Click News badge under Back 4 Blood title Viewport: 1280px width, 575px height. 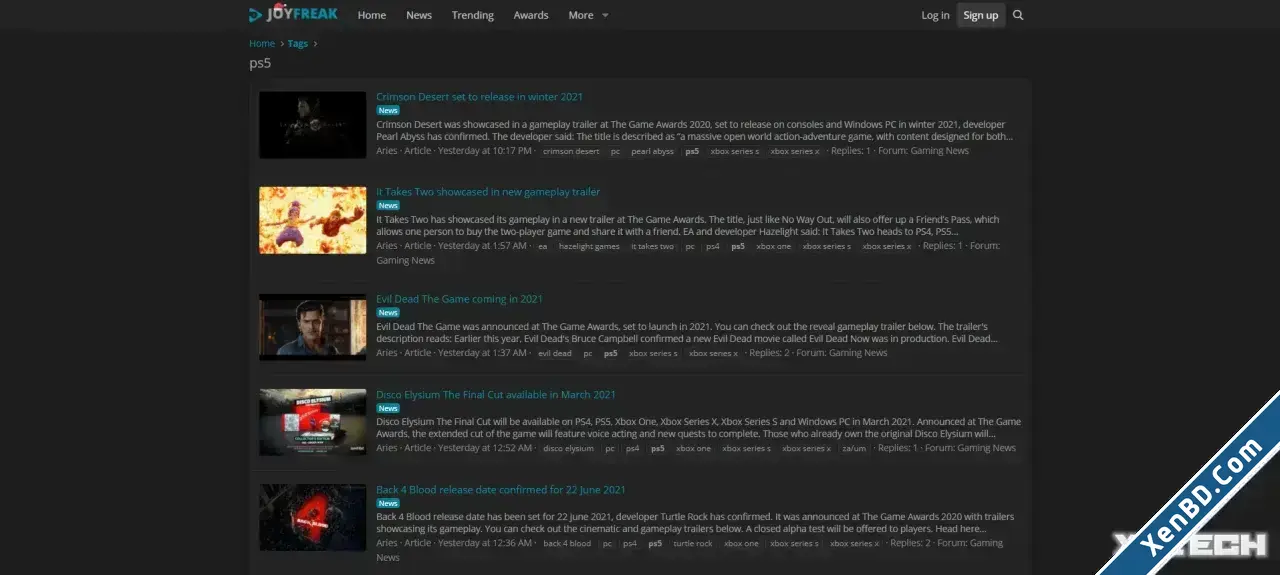388,503
